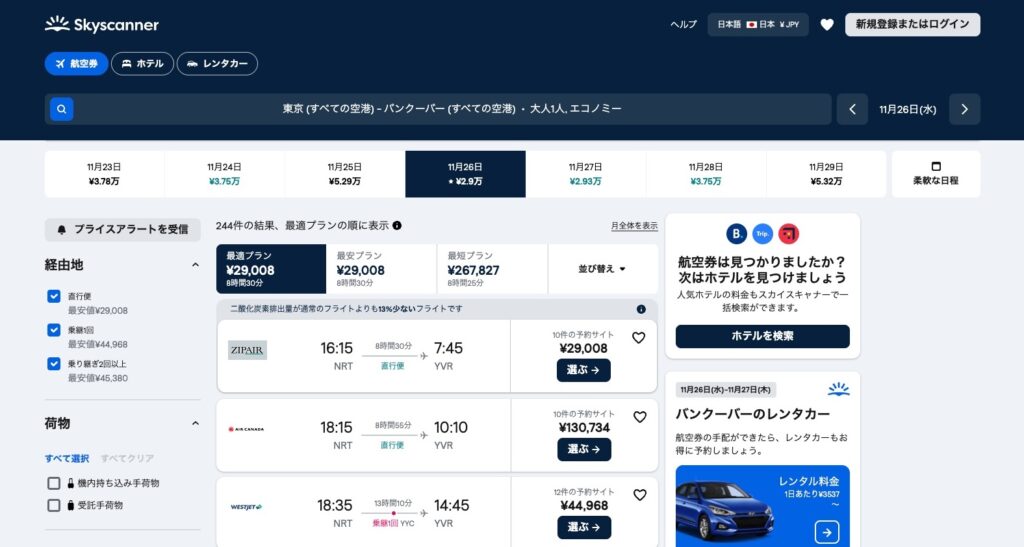Open the 並び替え sort dropdown
This screenshot has width=1024, height=547.
click(602, 269)
